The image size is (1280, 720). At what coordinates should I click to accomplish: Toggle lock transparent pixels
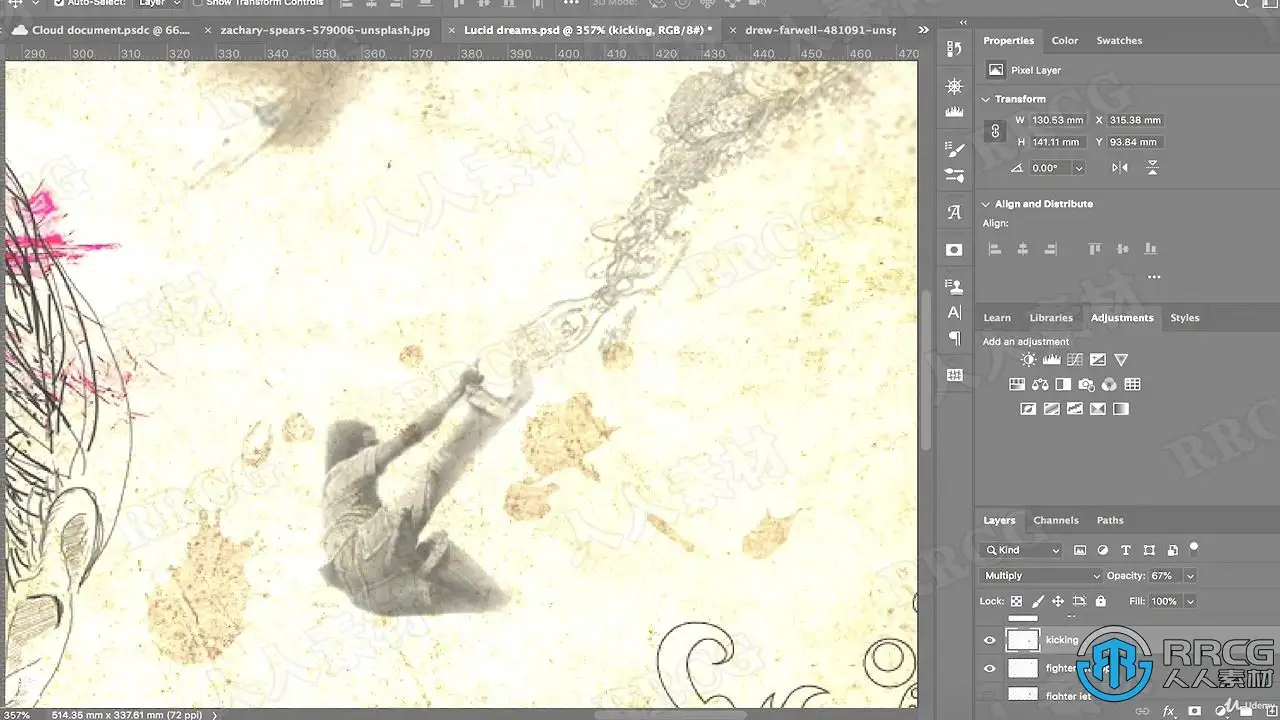coord(1017,601)
